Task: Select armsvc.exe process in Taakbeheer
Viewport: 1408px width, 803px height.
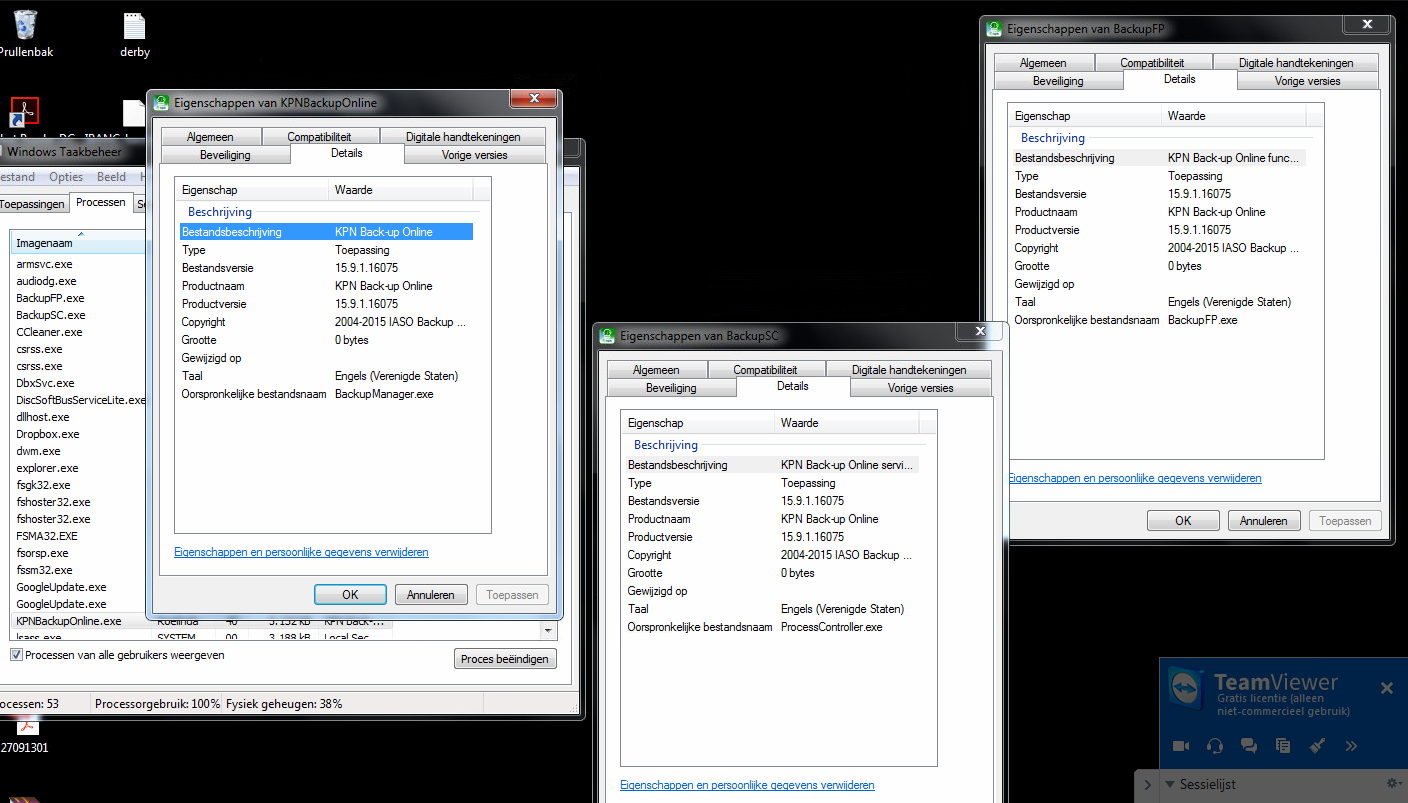Action: tap(44, 264)
